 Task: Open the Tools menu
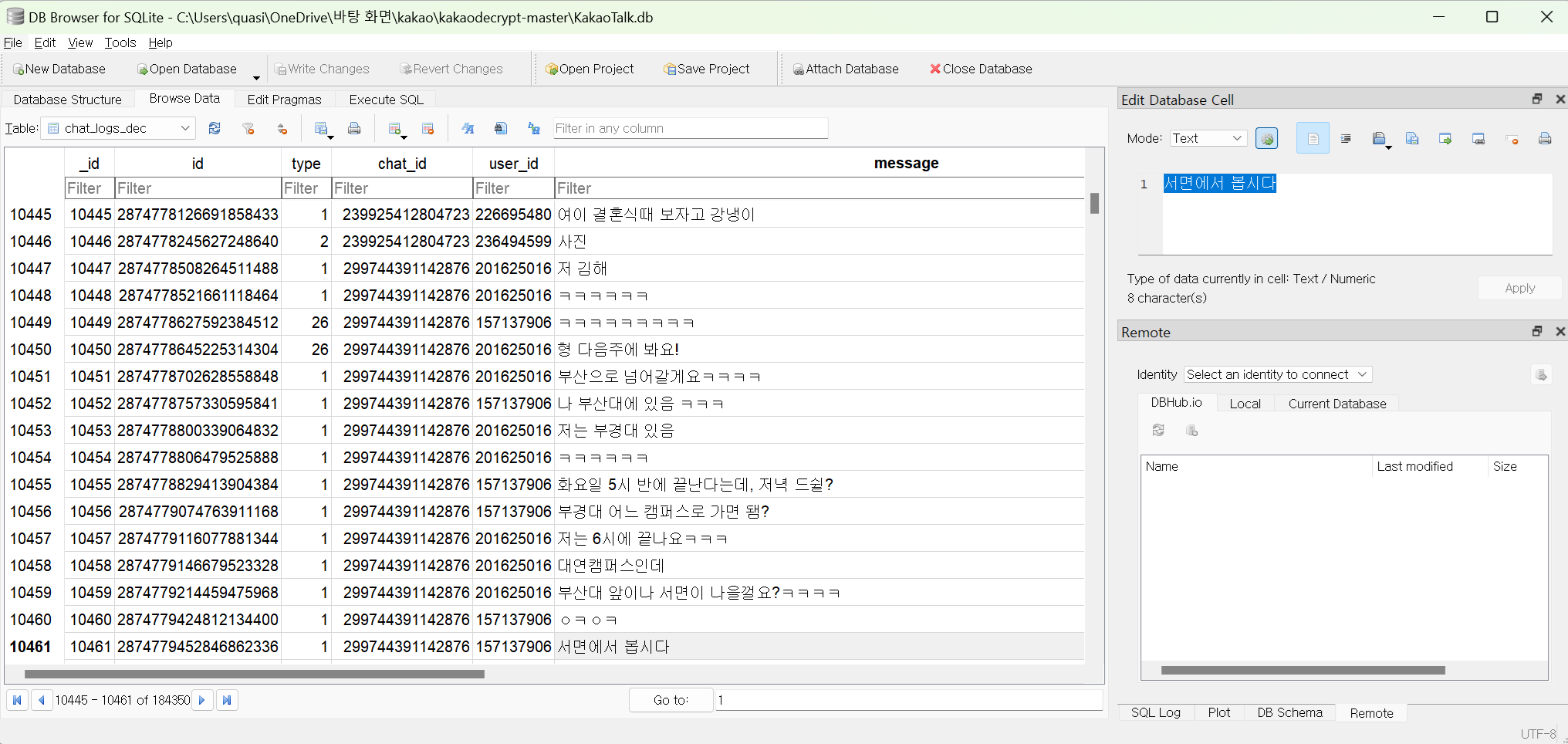120,42
